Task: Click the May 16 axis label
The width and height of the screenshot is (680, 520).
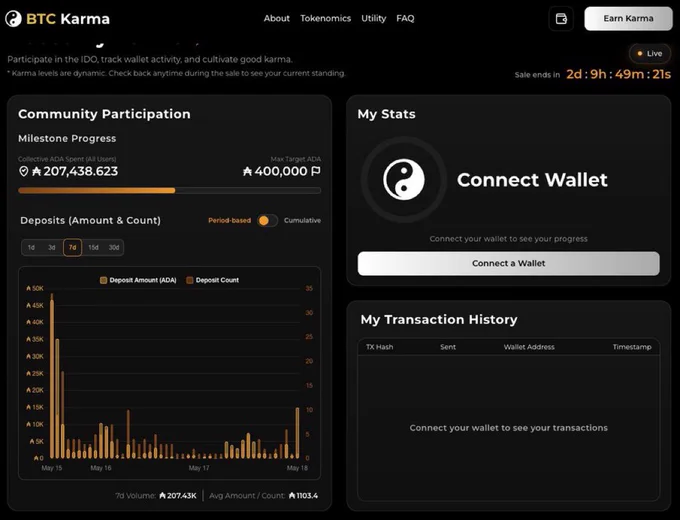Action: click(x=101, y=468)
